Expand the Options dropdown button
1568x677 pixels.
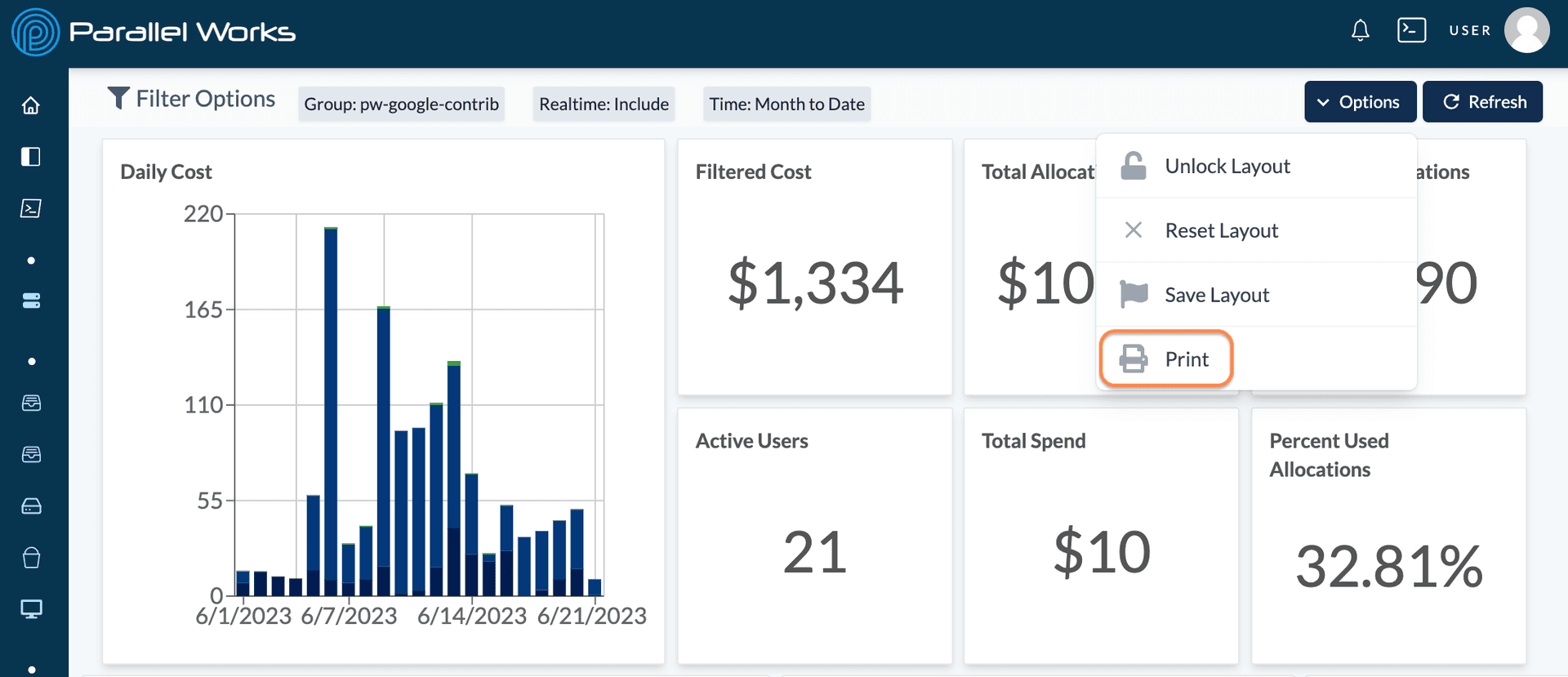click(x=1360, y=102)
